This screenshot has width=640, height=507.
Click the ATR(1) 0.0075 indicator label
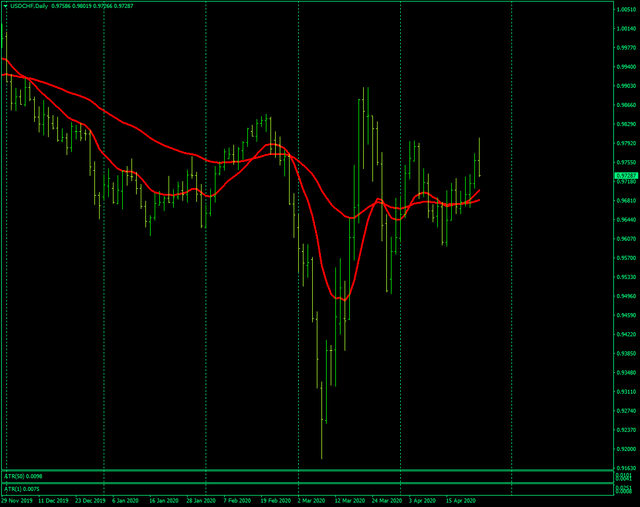pyautogui.click(x=22, y=489)
